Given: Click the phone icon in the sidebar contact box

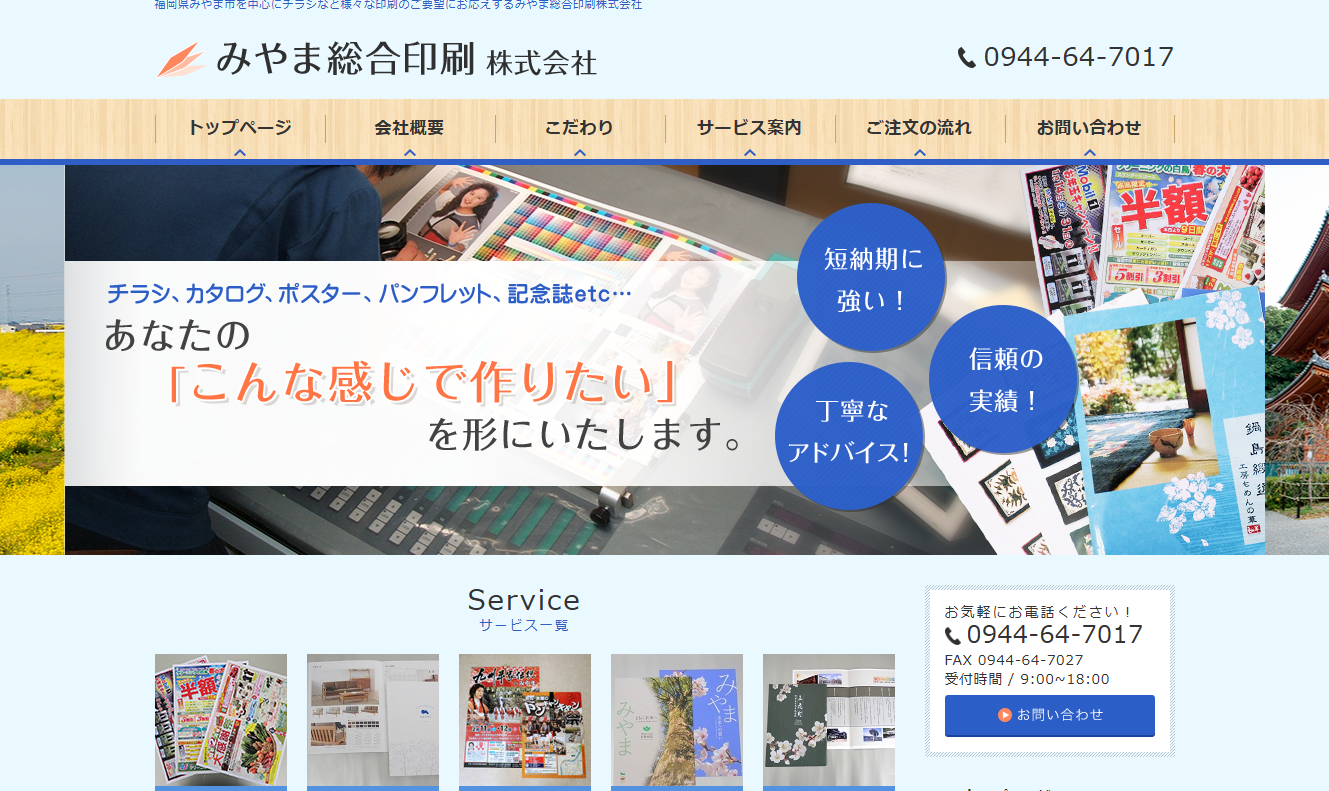Looking at the screenshot, I should [x=953, y=635].
